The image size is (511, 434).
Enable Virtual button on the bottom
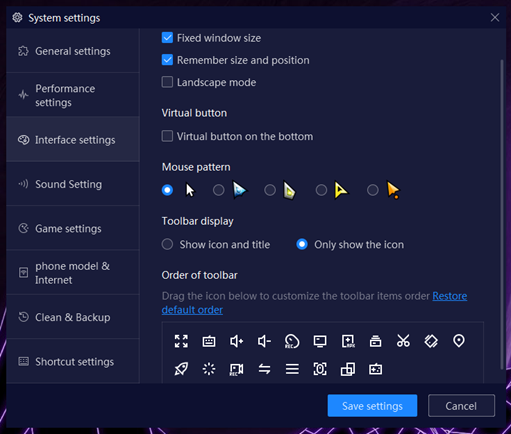[167, 136]
